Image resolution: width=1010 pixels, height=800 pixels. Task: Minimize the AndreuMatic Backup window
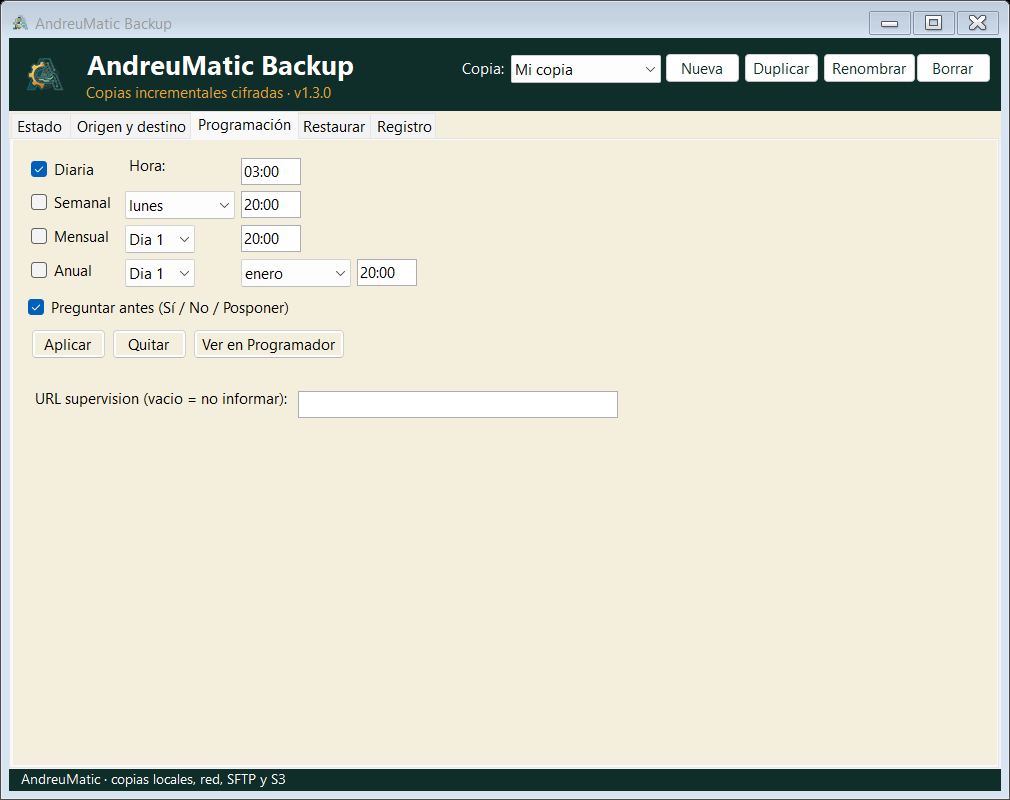(890, 23)
